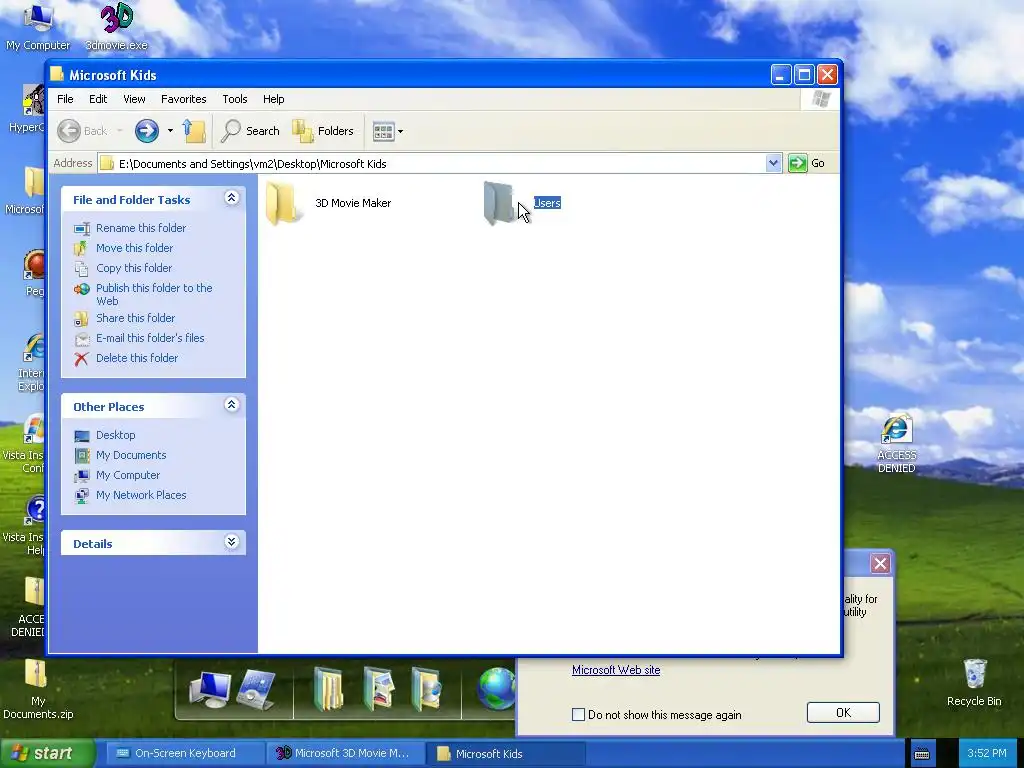Open the Help menu
1024x768 pixels.
(274, 99)
